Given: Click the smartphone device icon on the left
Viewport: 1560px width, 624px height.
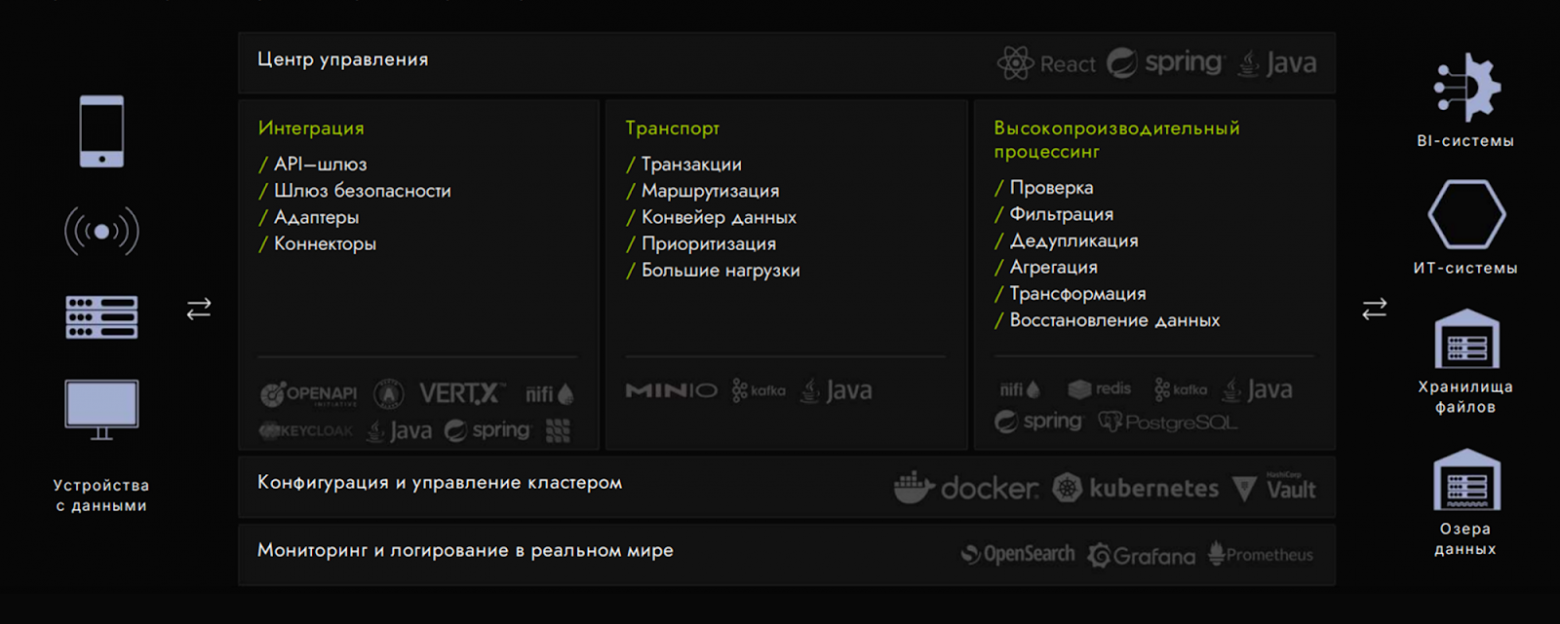Looking at the screenshot, I should [100, 130].
